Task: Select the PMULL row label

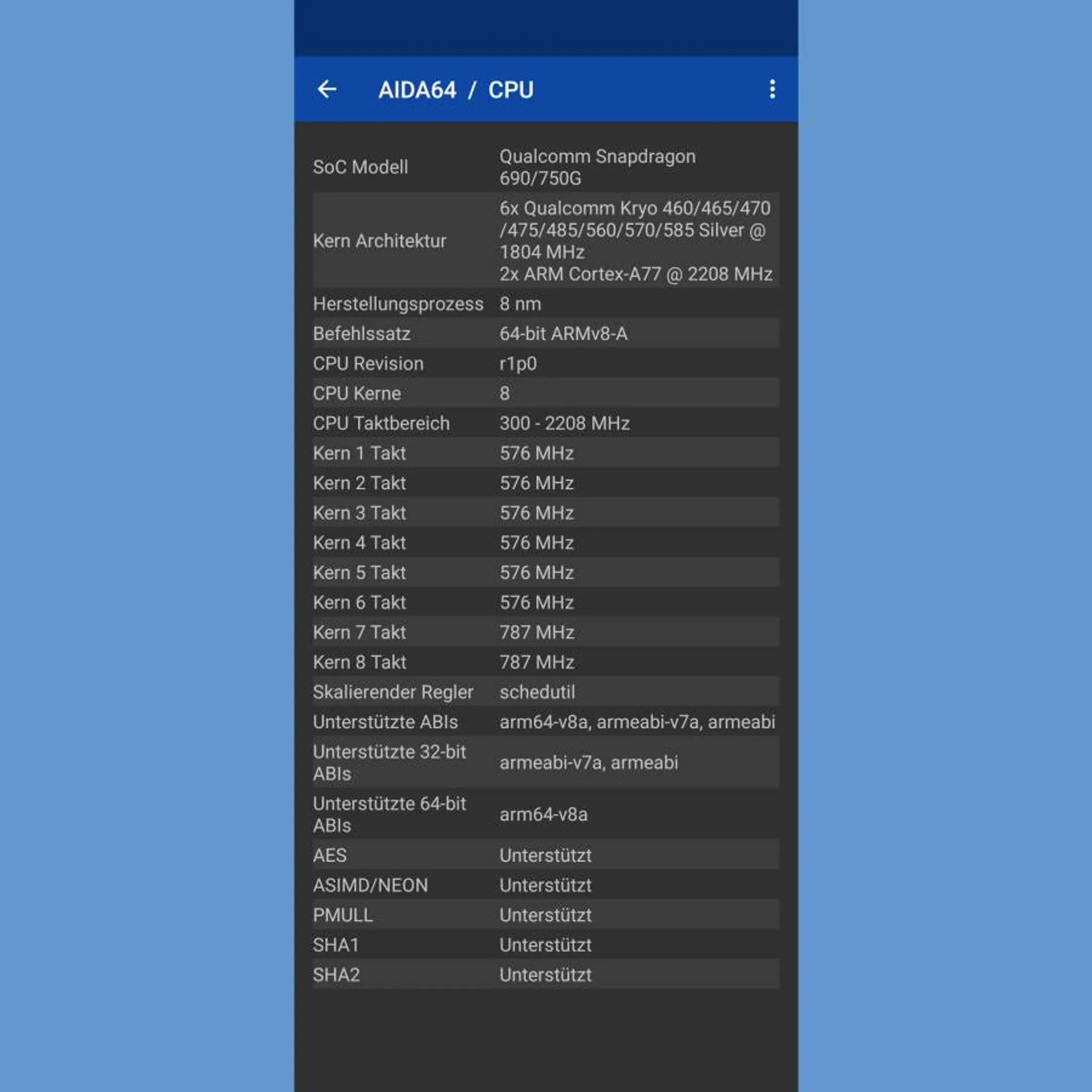Action: (x=343, y=916)
